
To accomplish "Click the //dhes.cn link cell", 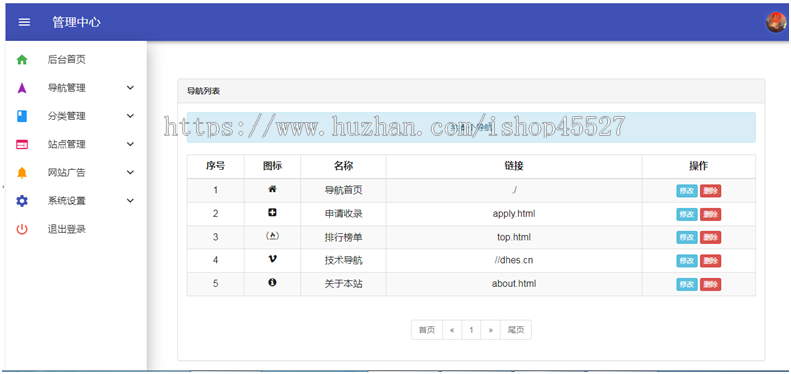I will [x=514, y=260].
